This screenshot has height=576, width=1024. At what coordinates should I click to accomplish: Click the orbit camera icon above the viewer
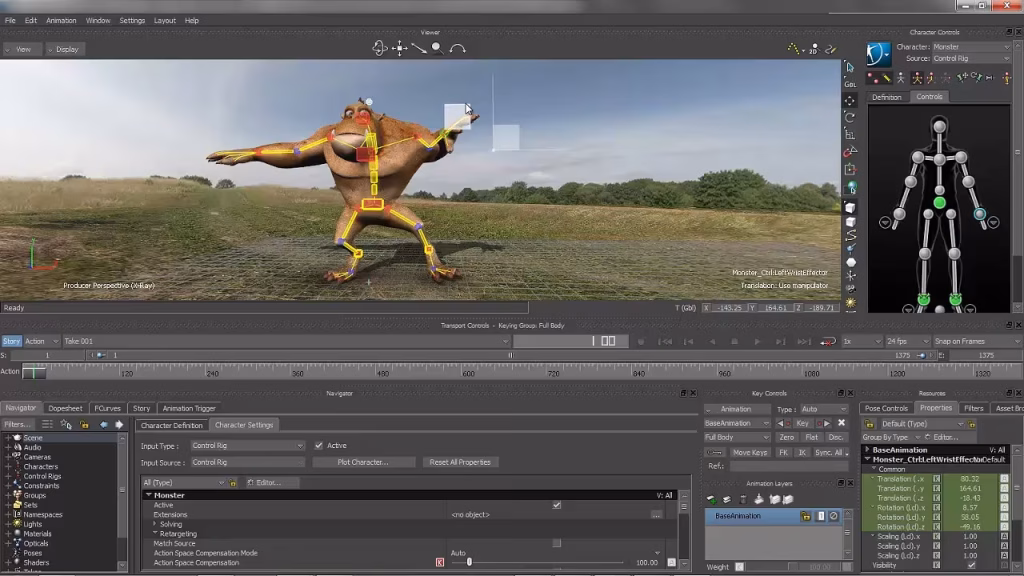click(381, 46)
